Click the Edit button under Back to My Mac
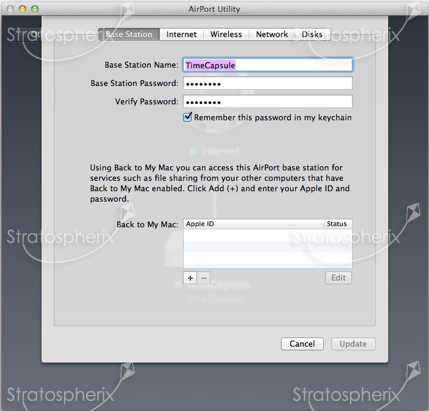Viewport: 429px width, 411px height. [338, 278]
